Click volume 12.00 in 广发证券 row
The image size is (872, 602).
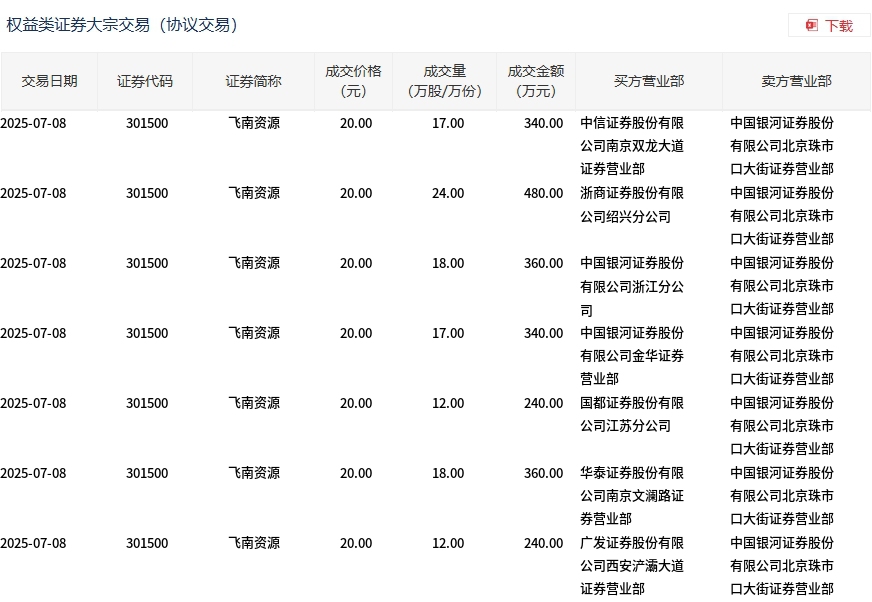coord(448,544)
